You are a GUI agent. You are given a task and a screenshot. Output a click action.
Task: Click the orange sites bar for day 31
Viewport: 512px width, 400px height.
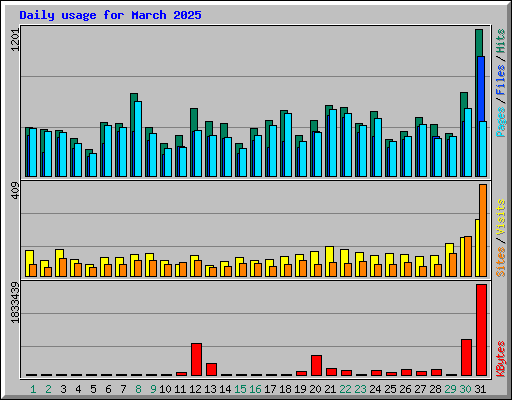click(483, 230)
